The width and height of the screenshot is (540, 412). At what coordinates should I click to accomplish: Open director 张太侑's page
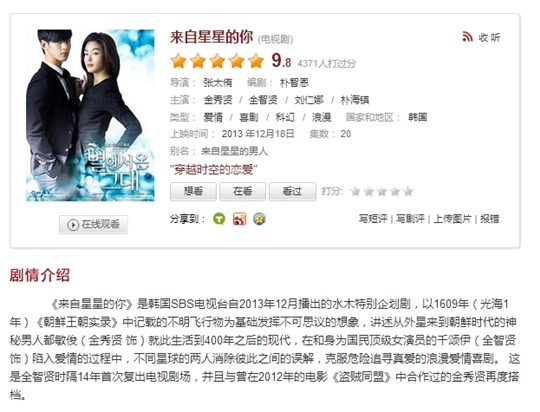tap(218, 83)
